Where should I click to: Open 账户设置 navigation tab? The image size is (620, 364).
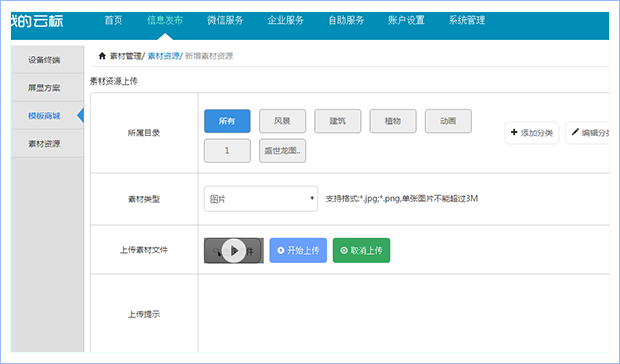pos(406,20)
